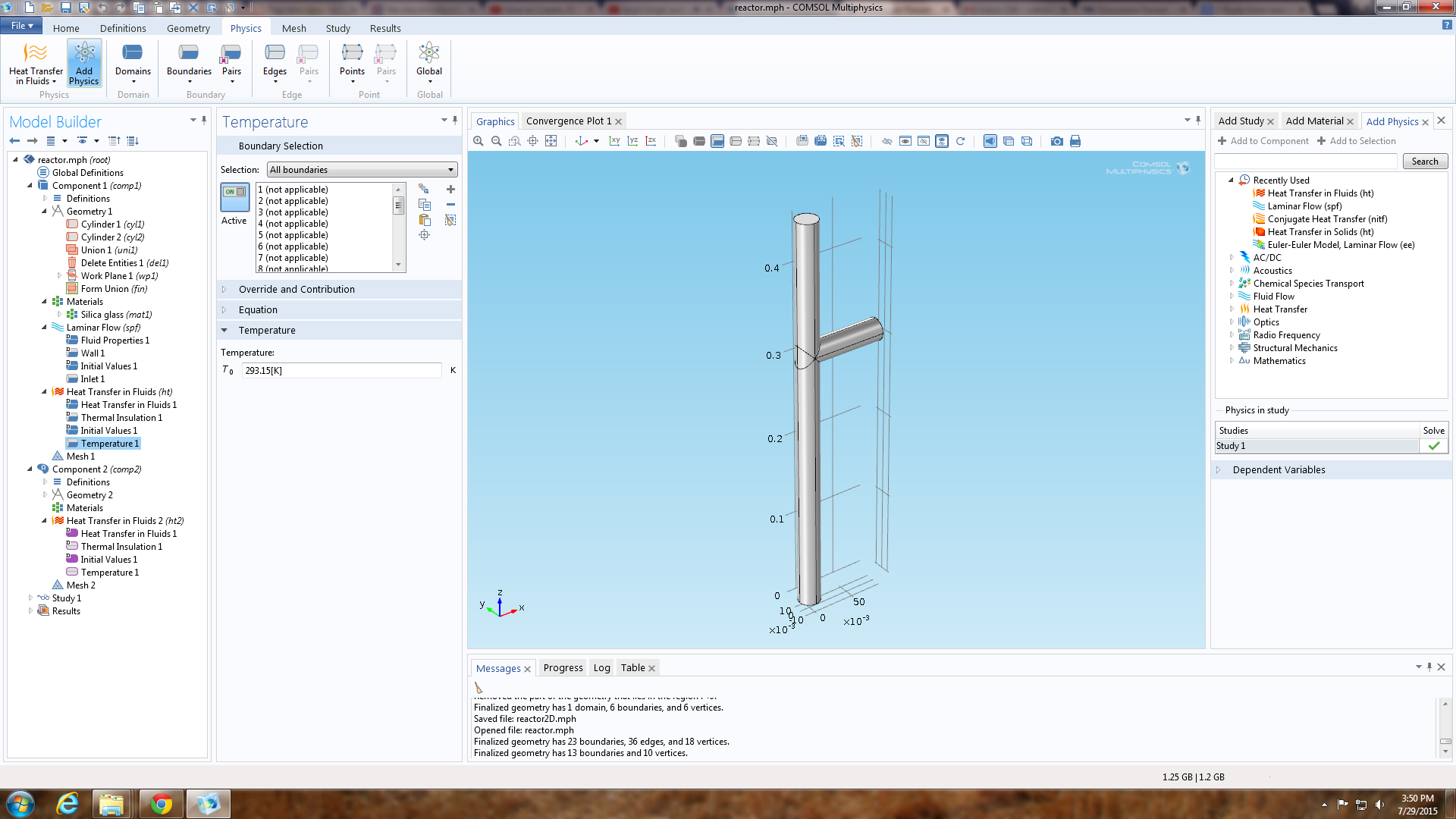Switch to the Log tab

coord(601,668)
